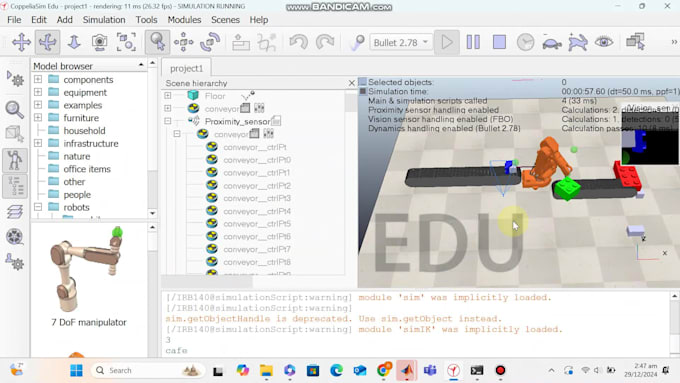The image size is (680, 383).
Task: Click the undo arrow
Action: click(x=298, y=43)
